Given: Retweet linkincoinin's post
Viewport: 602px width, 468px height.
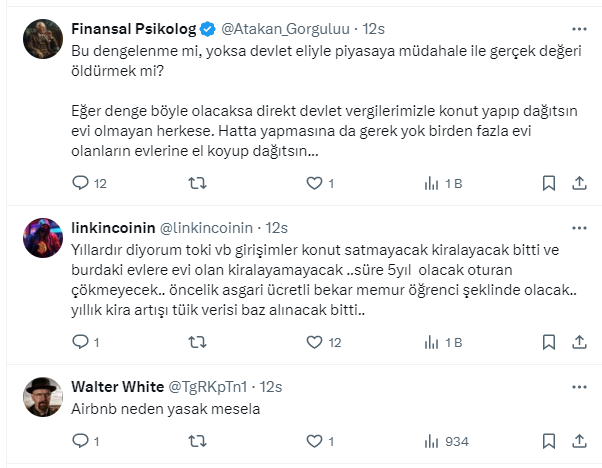Looking at the screenshot, I should click(198, 342).
